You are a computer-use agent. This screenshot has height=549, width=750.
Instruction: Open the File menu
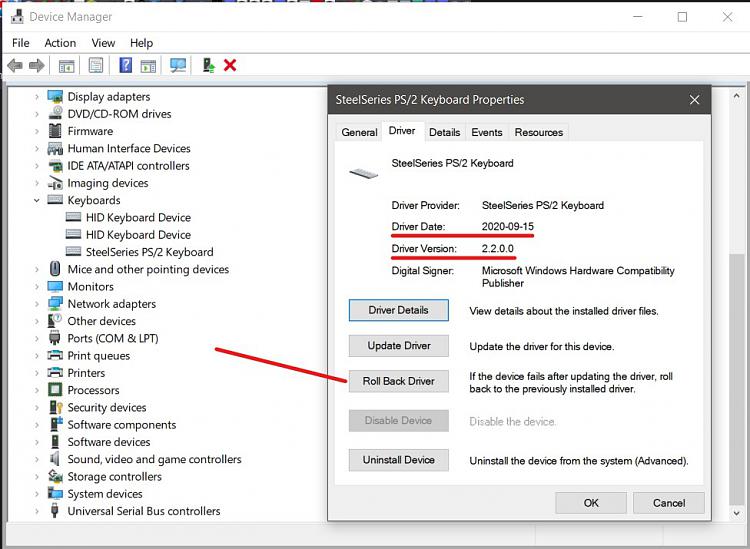[21, 43]
